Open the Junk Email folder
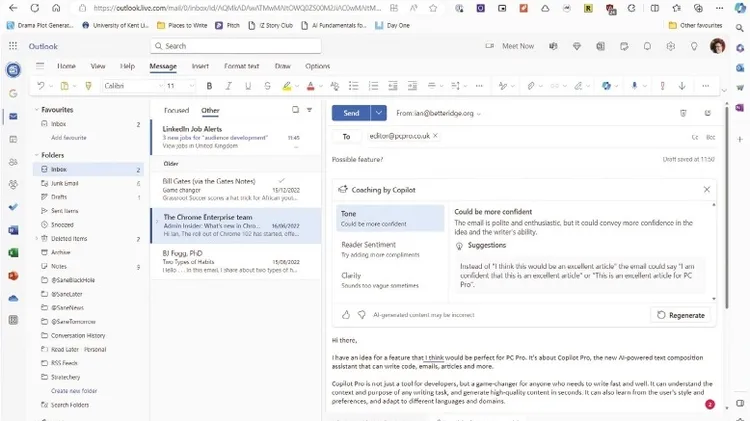 tap(88, 183)
